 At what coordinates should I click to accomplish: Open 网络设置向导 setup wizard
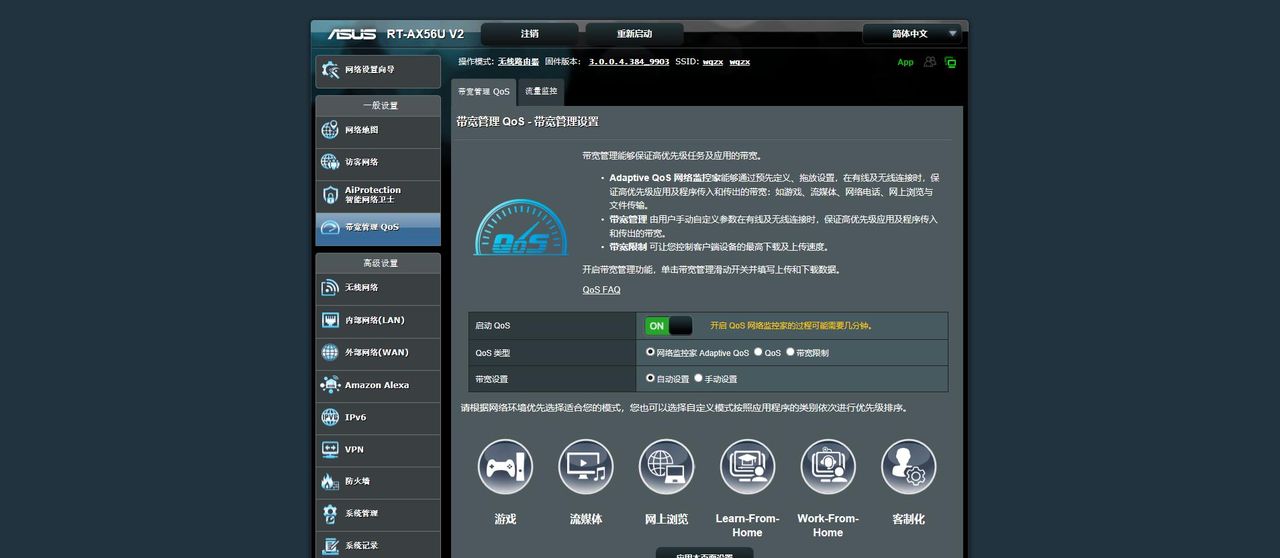(378, 71)
